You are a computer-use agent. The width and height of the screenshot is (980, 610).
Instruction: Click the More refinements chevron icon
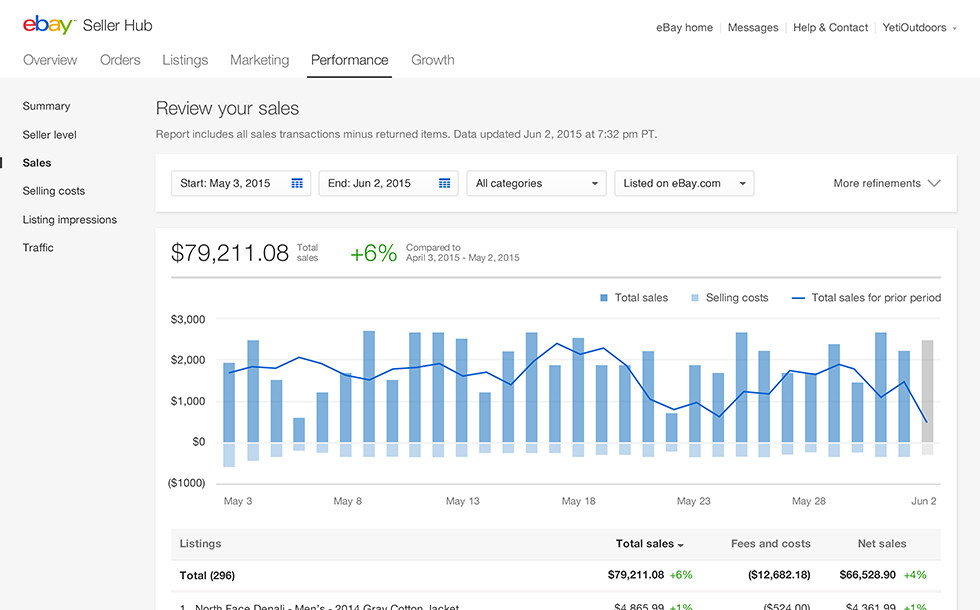pos(934,183)
